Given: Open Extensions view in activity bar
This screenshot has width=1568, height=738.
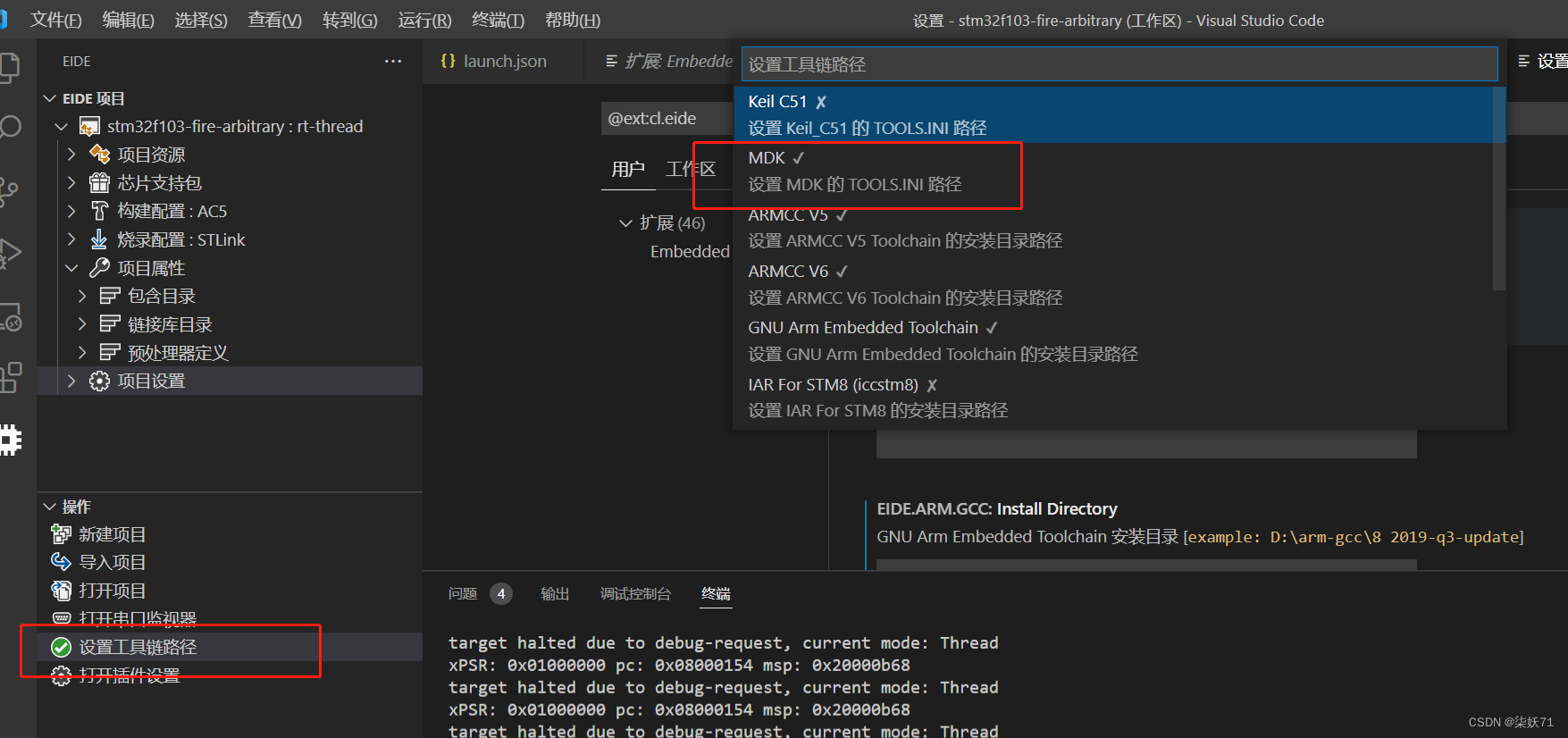Looking at the screenshot, I should coord(11,377).
